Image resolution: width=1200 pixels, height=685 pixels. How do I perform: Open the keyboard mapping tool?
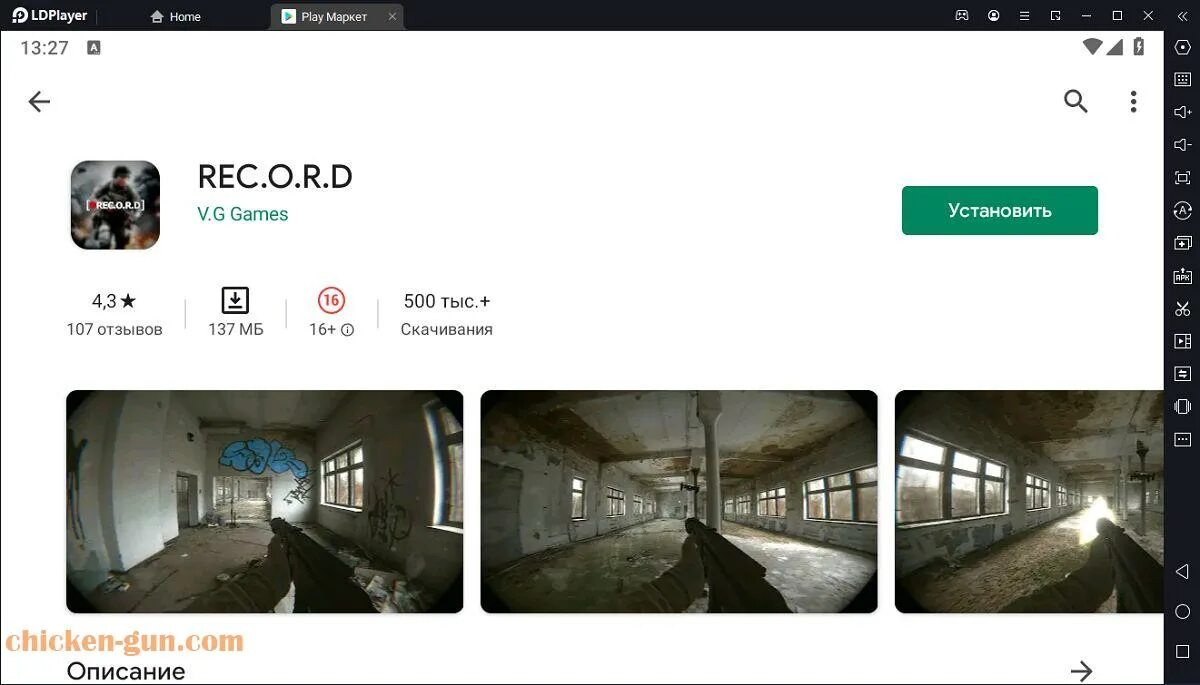[x=1182, y=80]
